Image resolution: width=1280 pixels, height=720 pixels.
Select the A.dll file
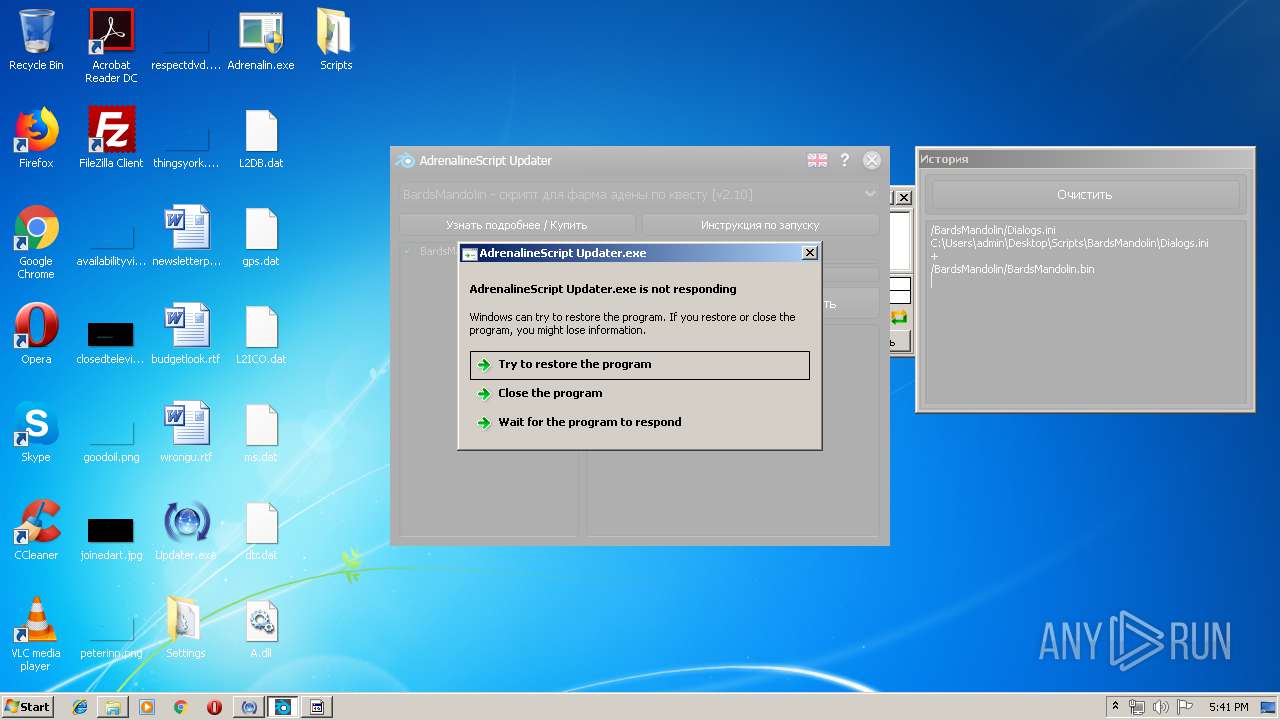261,628
